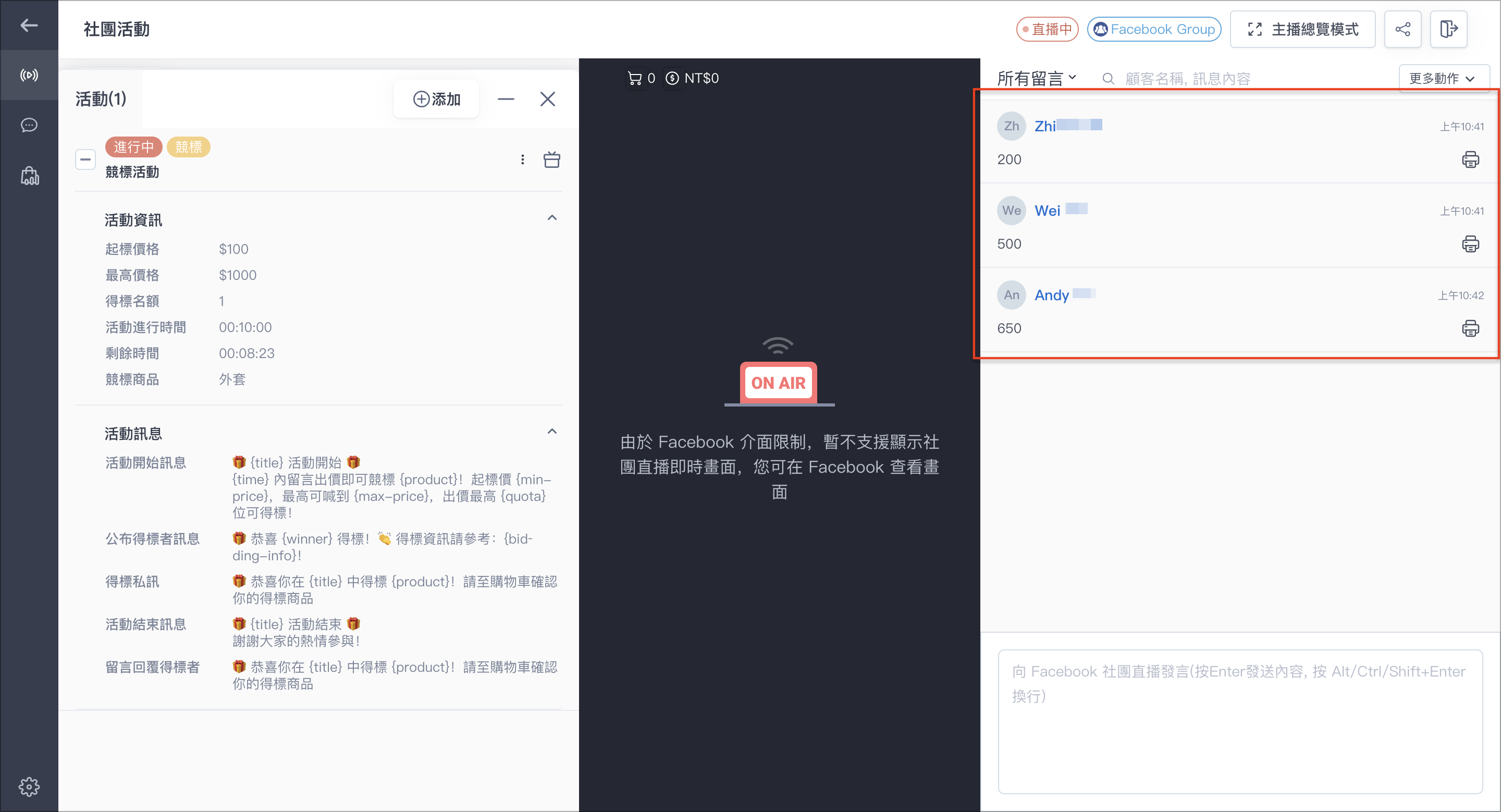Open the Zhi customer name link
Image resolution: width=1501 pixels, height=812 pixels.
pos(1067,126)
